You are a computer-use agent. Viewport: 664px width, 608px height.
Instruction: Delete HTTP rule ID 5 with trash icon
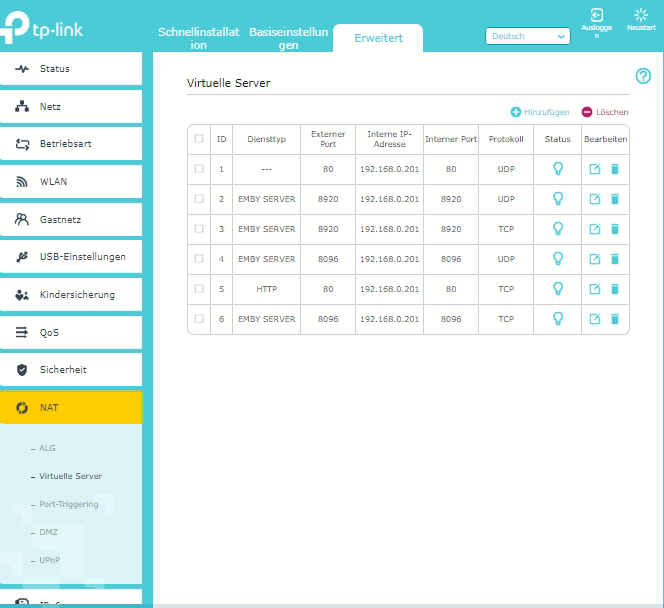[x=615, y=289]
